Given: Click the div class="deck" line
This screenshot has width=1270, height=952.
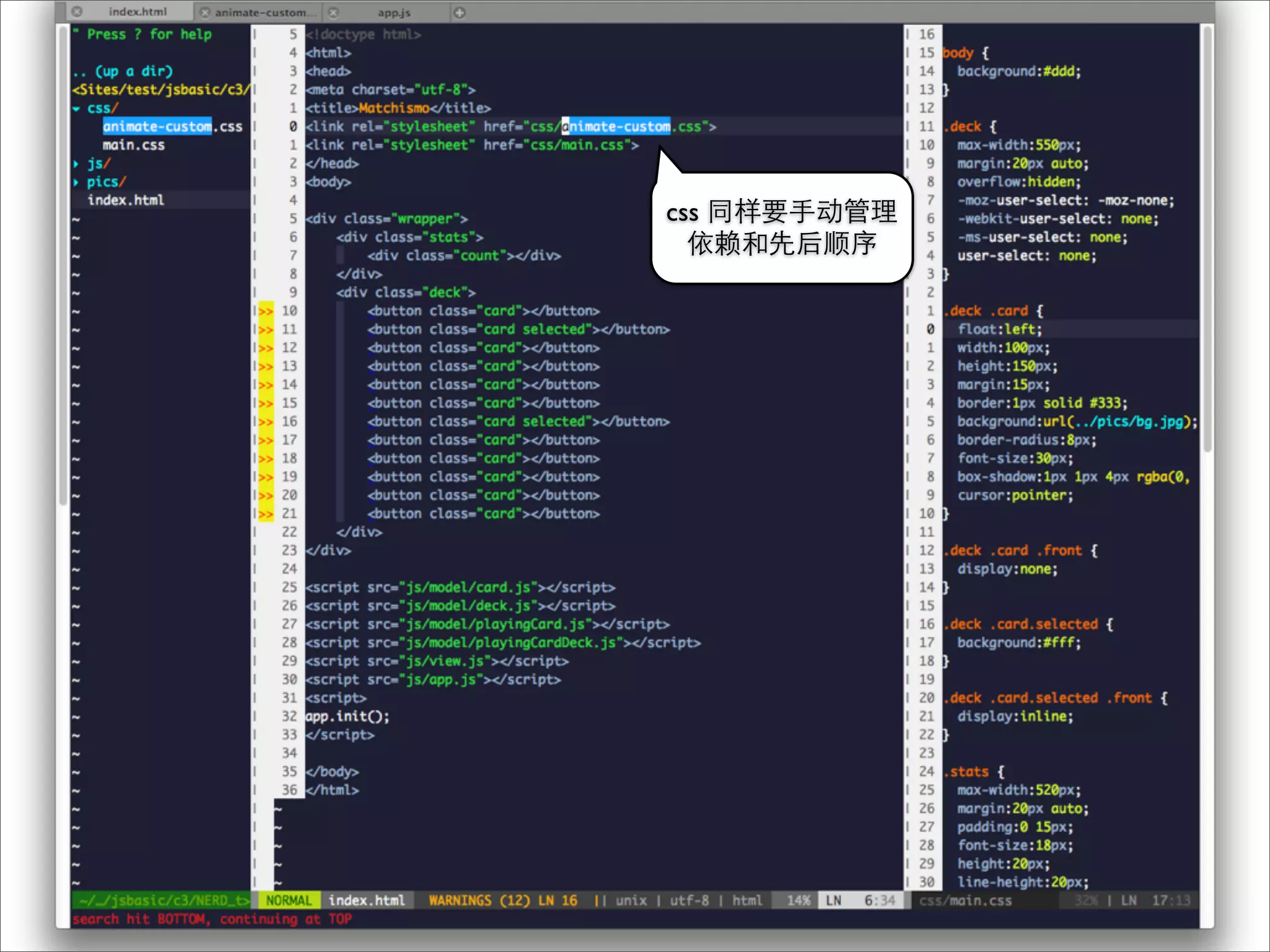Looking at the screenshot, I should click(x=406, y=293).
